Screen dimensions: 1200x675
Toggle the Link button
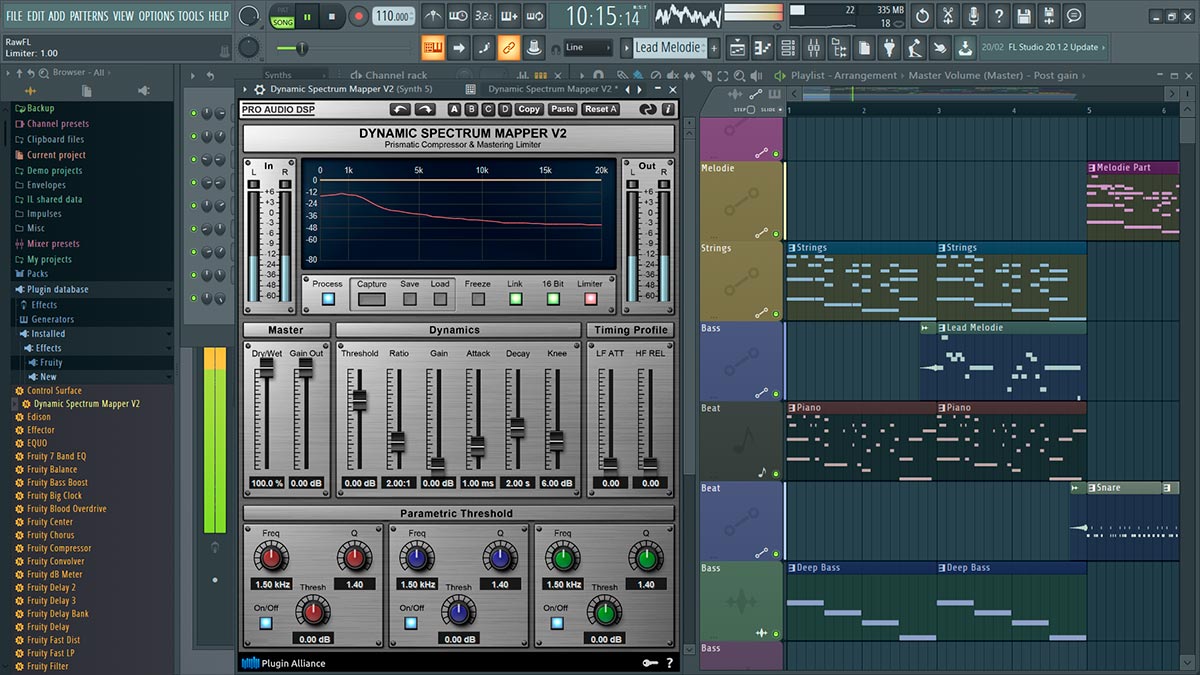coord(515,298)
